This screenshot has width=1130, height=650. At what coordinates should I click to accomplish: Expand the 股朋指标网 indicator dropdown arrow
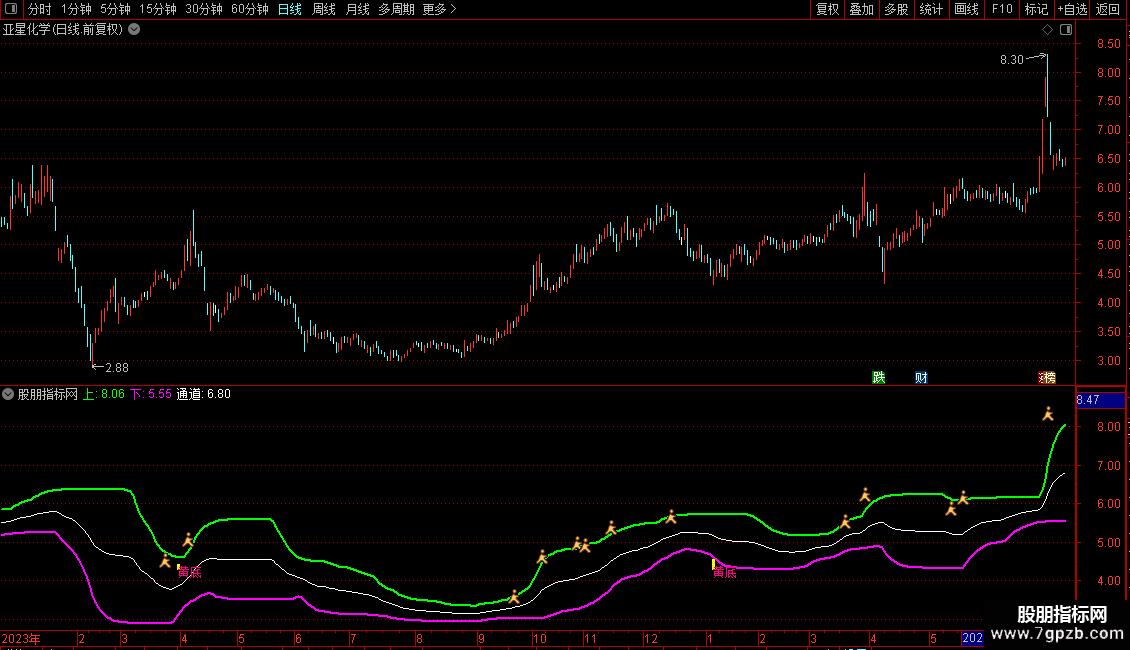9,394
